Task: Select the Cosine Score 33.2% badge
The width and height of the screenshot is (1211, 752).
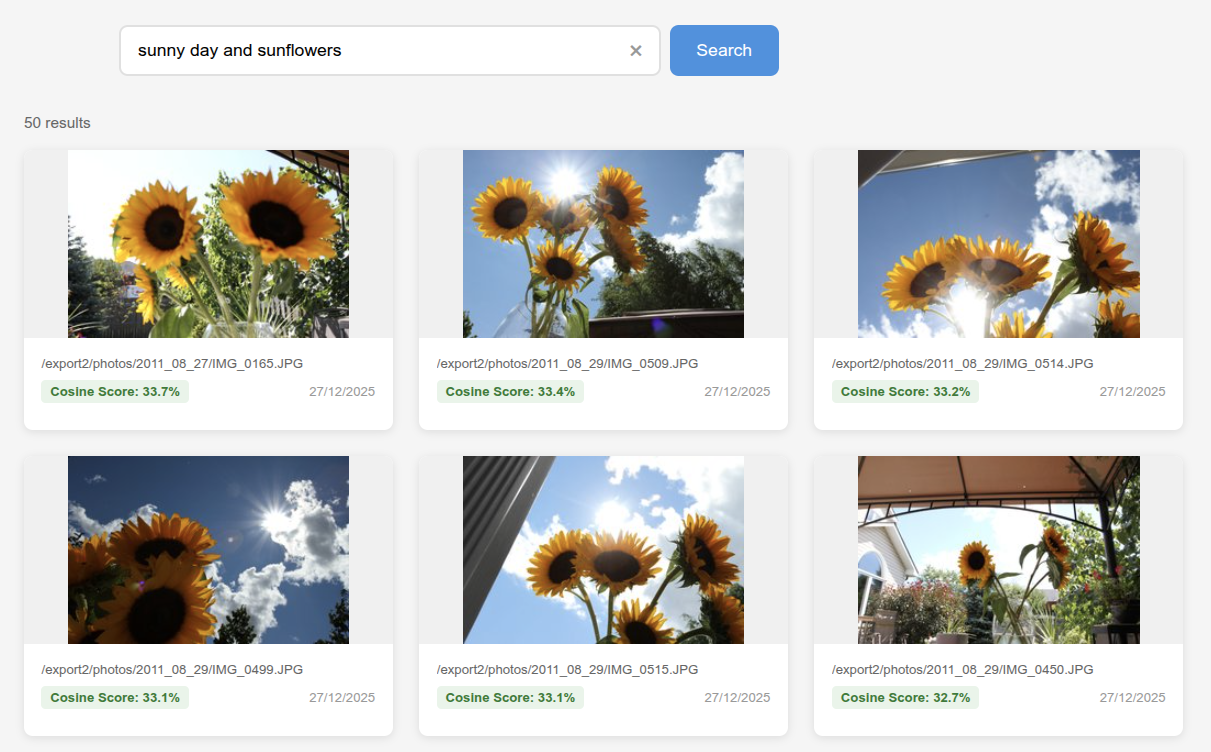Action: point(905,392)
